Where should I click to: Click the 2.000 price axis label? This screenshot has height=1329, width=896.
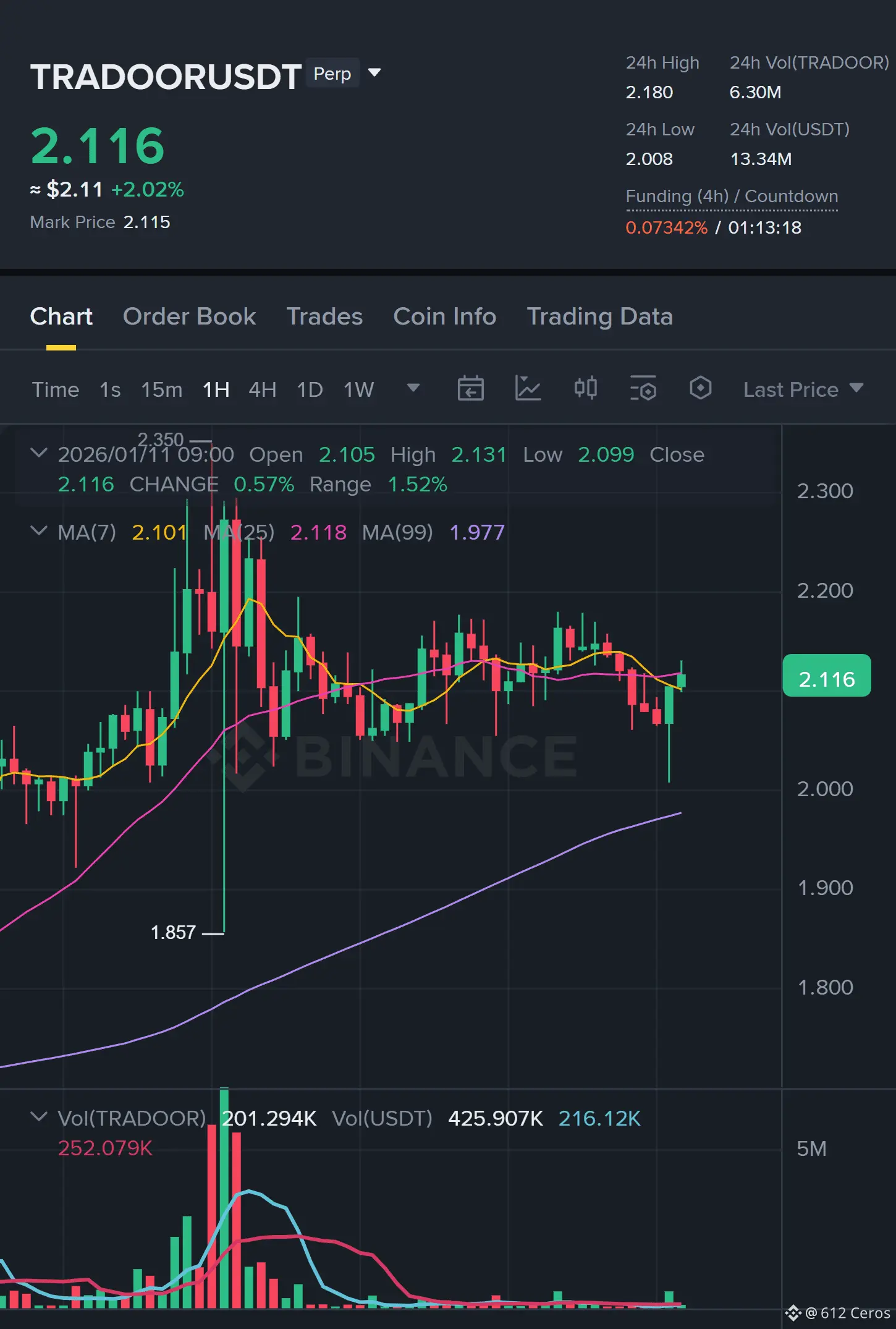tap(825, 789)
